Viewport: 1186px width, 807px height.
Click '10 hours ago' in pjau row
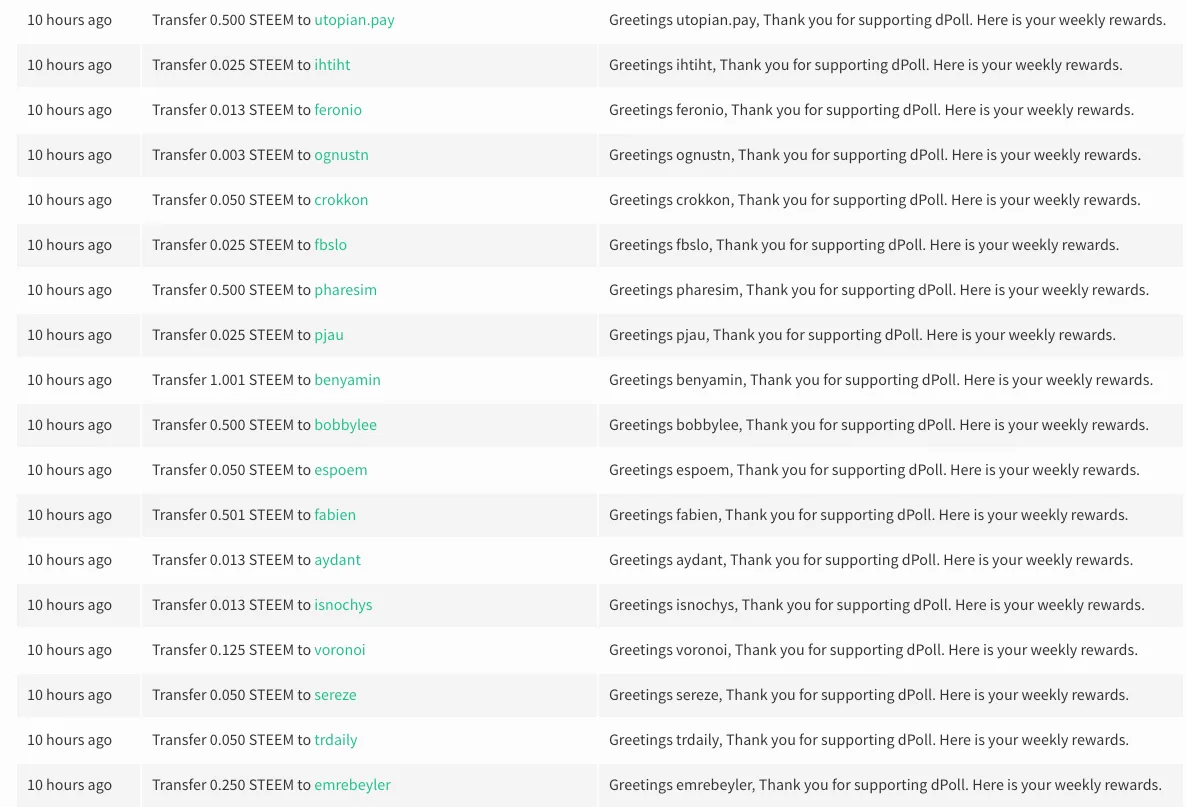click(70, 335)
